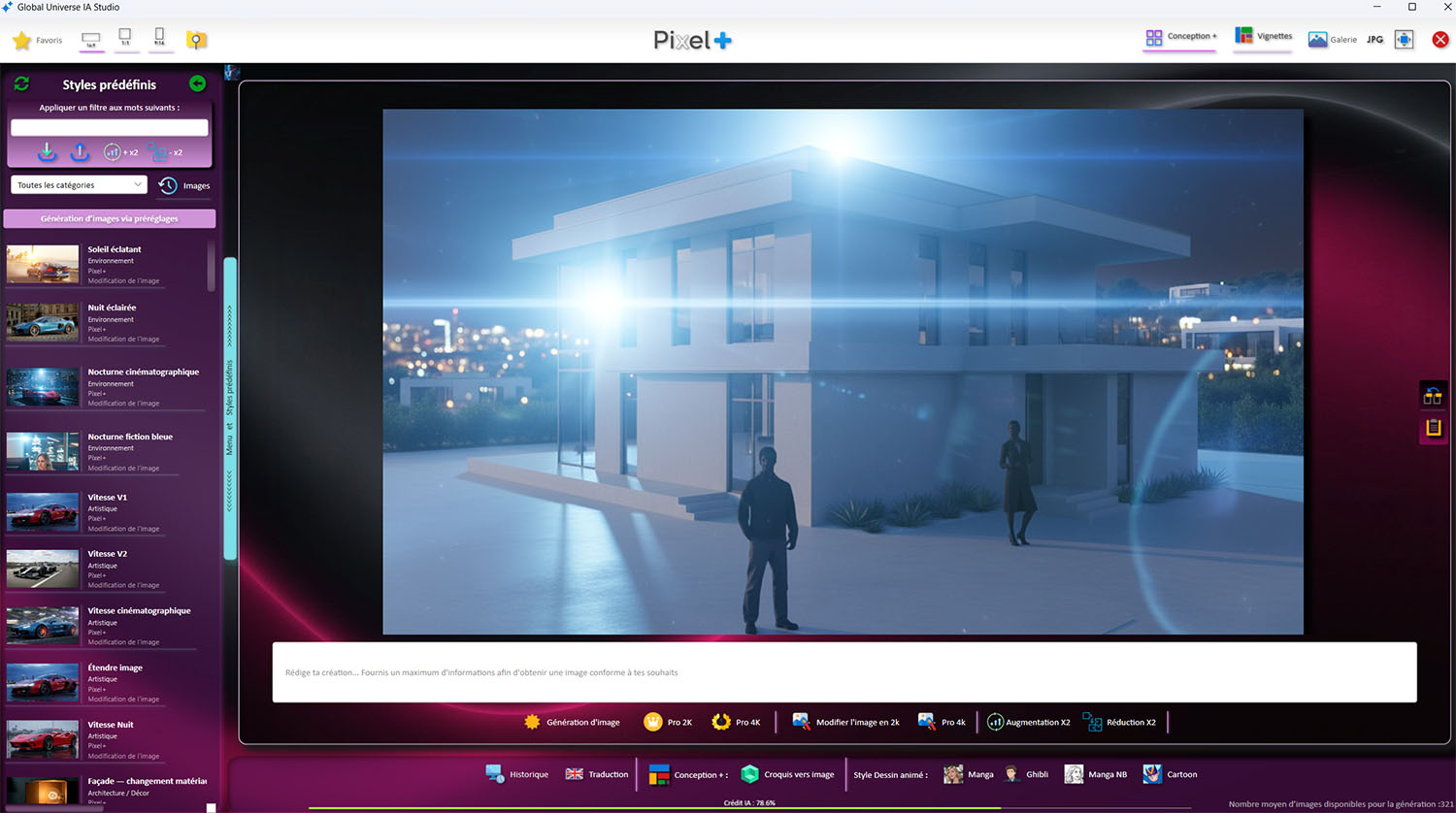This screenshot has height=813, width=1456.
Task: Switch to the Vignettes tab
Action: [x=1263, y=37]
